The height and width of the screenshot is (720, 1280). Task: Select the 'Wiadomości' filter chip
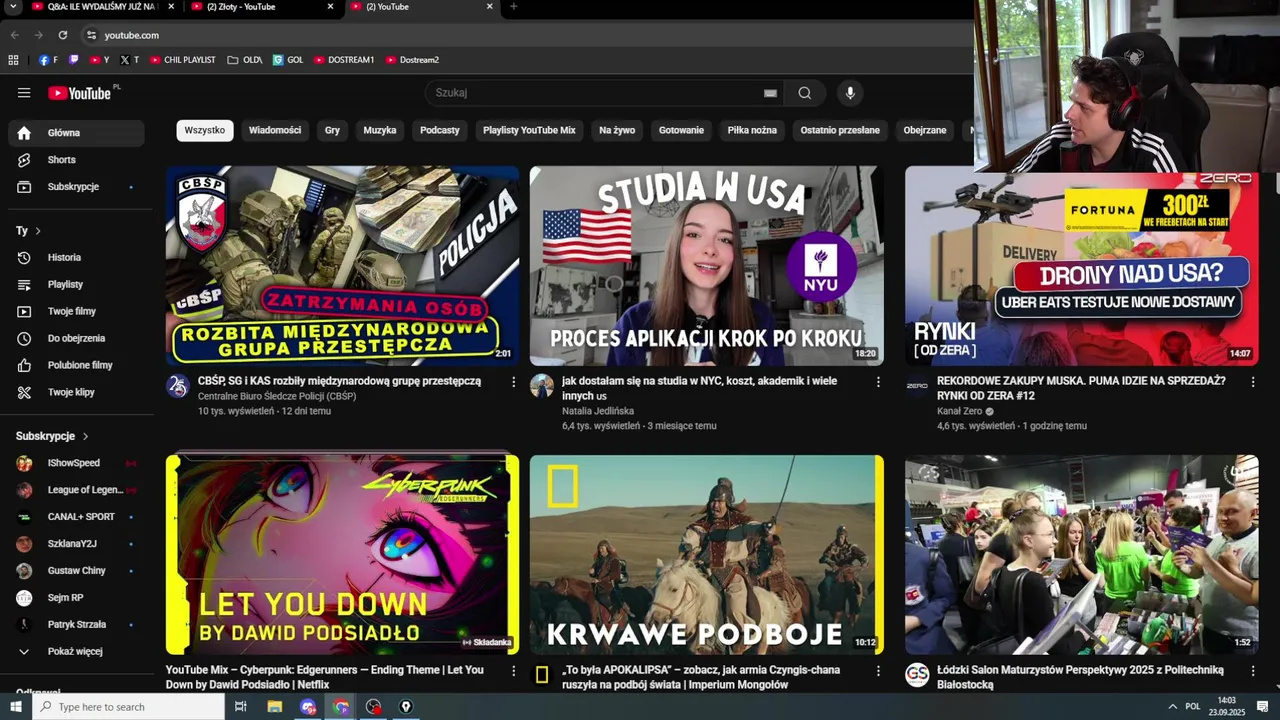275,130
